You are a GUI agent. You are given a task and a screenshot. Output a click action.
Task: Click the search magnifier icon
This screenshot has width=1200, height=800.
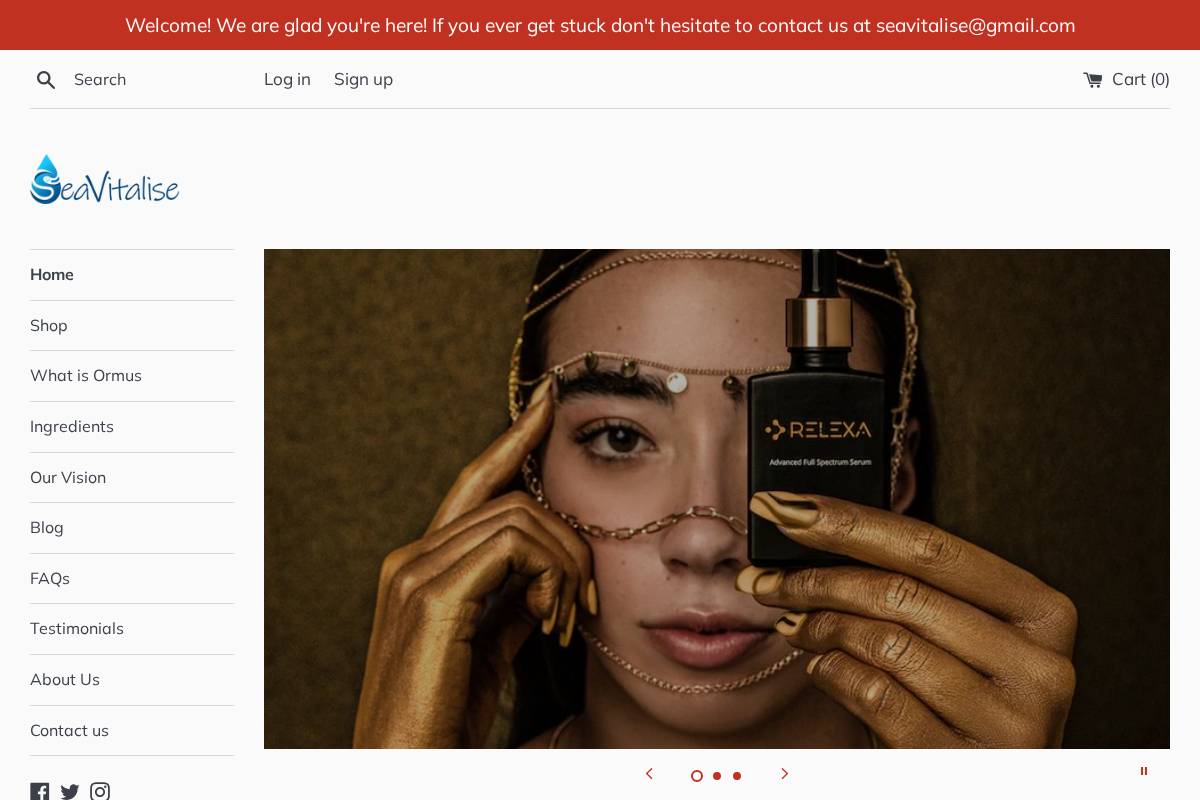coord(46,80)
